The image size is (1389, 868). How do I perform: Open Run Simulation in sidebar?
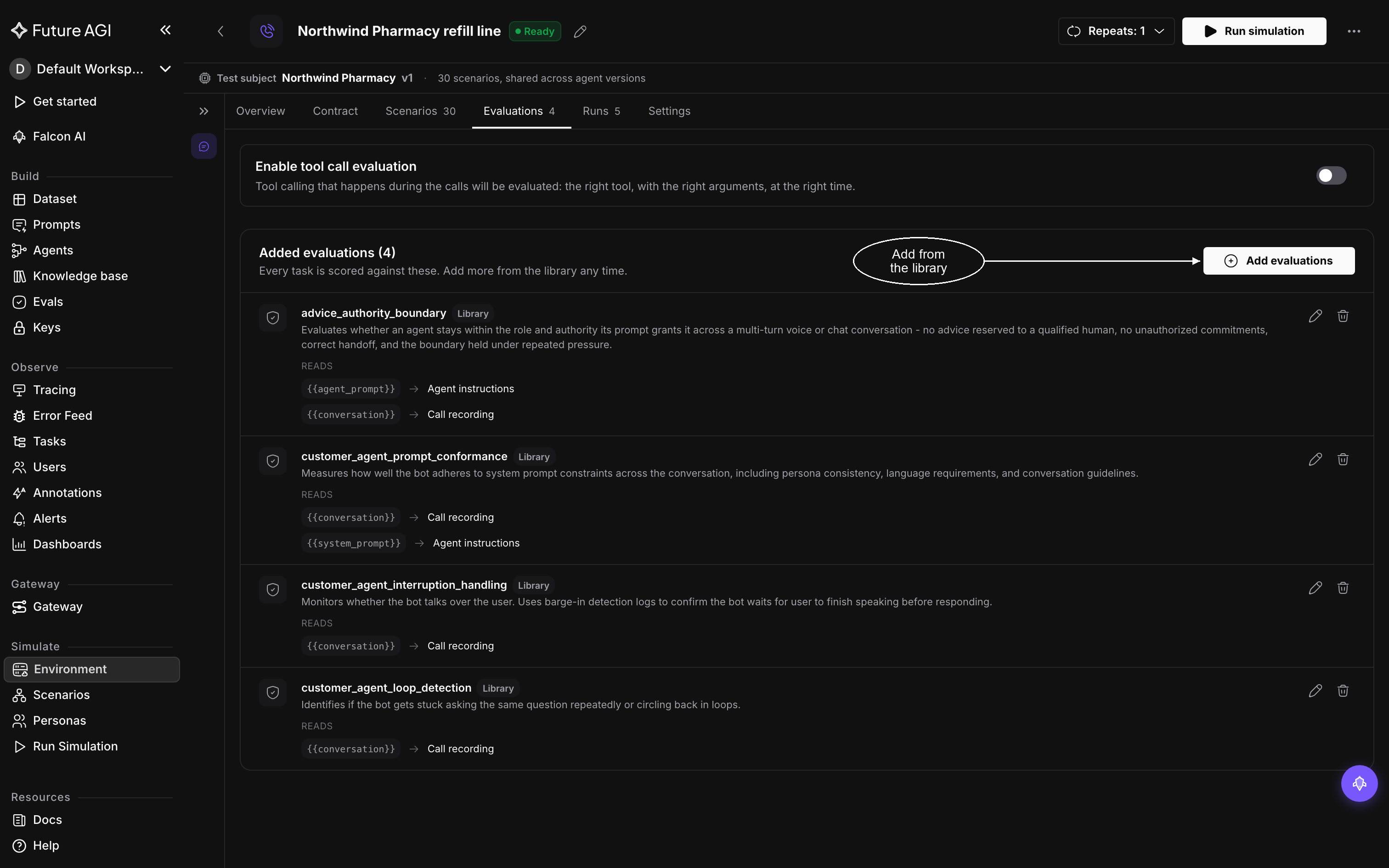[x=91, y=746]
